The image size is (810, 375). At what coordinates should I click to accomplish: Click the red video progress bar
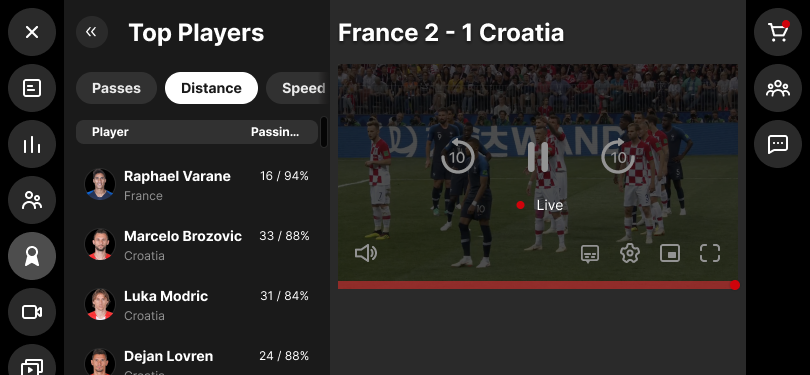tap(538, 285)
